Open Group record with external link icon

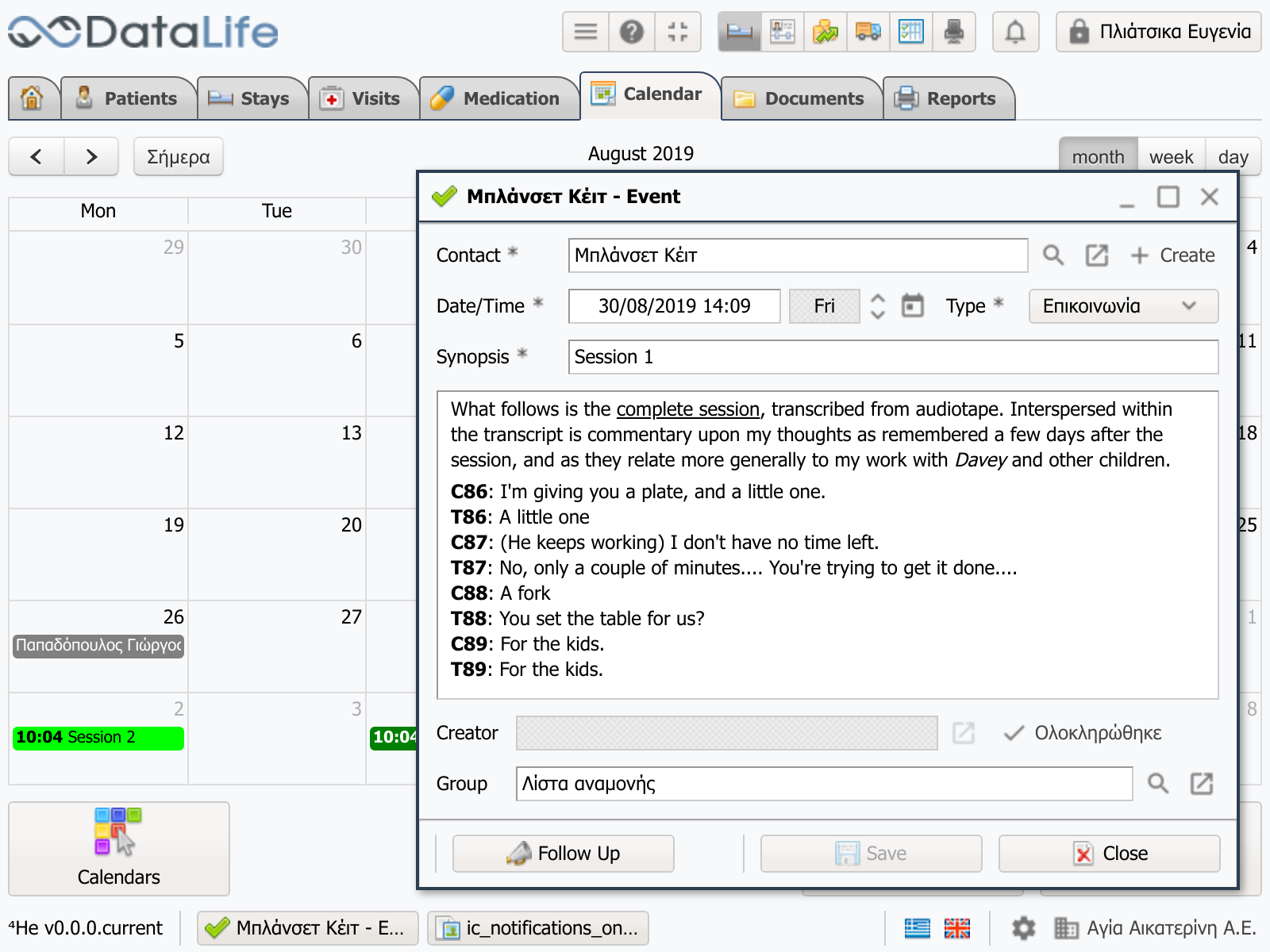click(1201, 784)
